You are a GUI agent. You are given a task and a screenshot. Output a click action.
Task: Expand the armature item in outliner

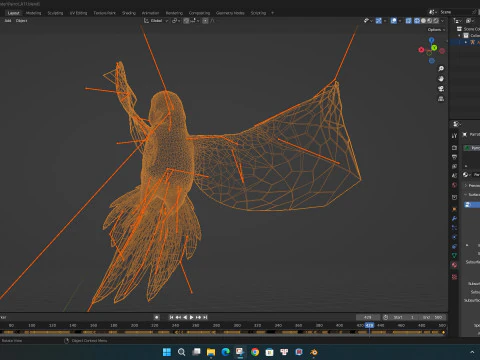click(x=466, y=42)
